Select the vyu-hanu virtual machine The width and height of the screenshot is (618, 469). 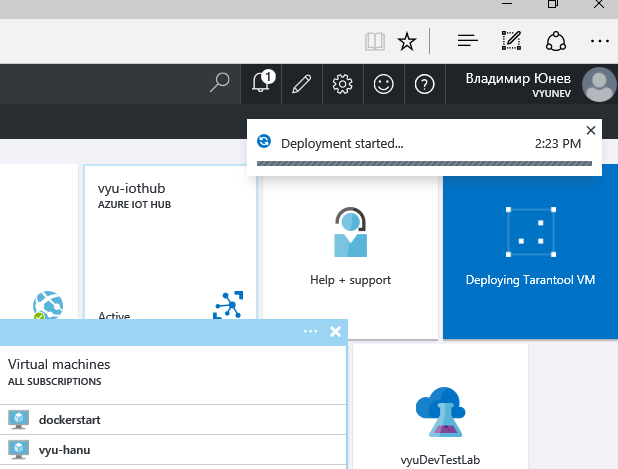point(66,449)
